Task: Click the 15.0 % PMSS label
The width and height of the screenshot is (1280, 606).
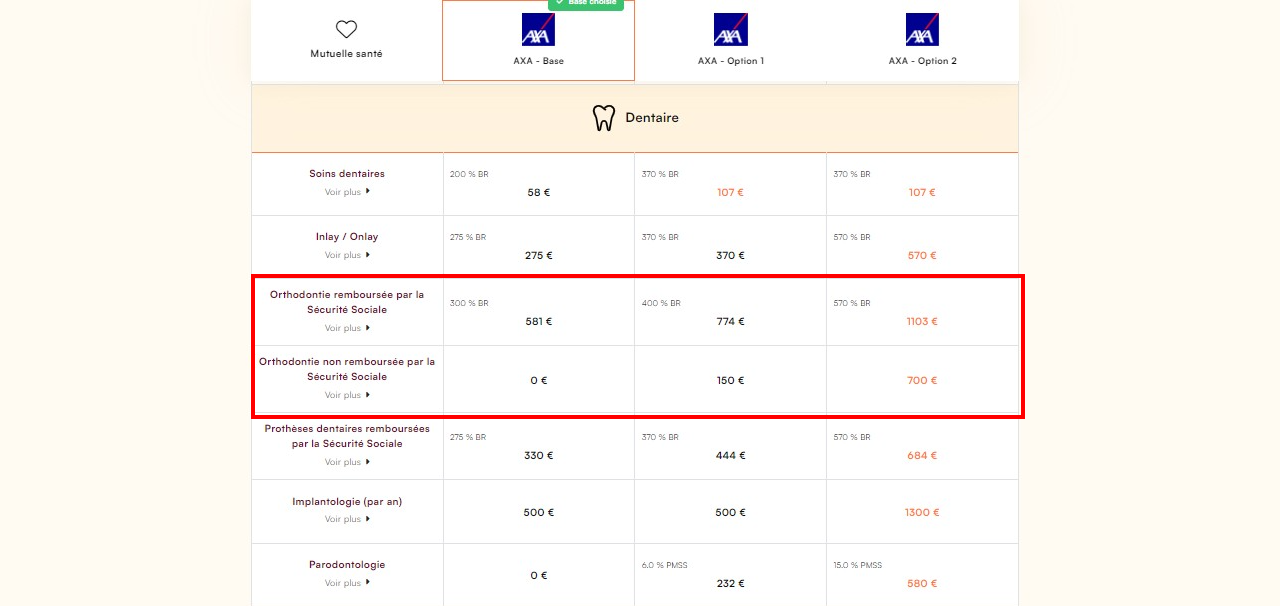Action: coord(858,565)
